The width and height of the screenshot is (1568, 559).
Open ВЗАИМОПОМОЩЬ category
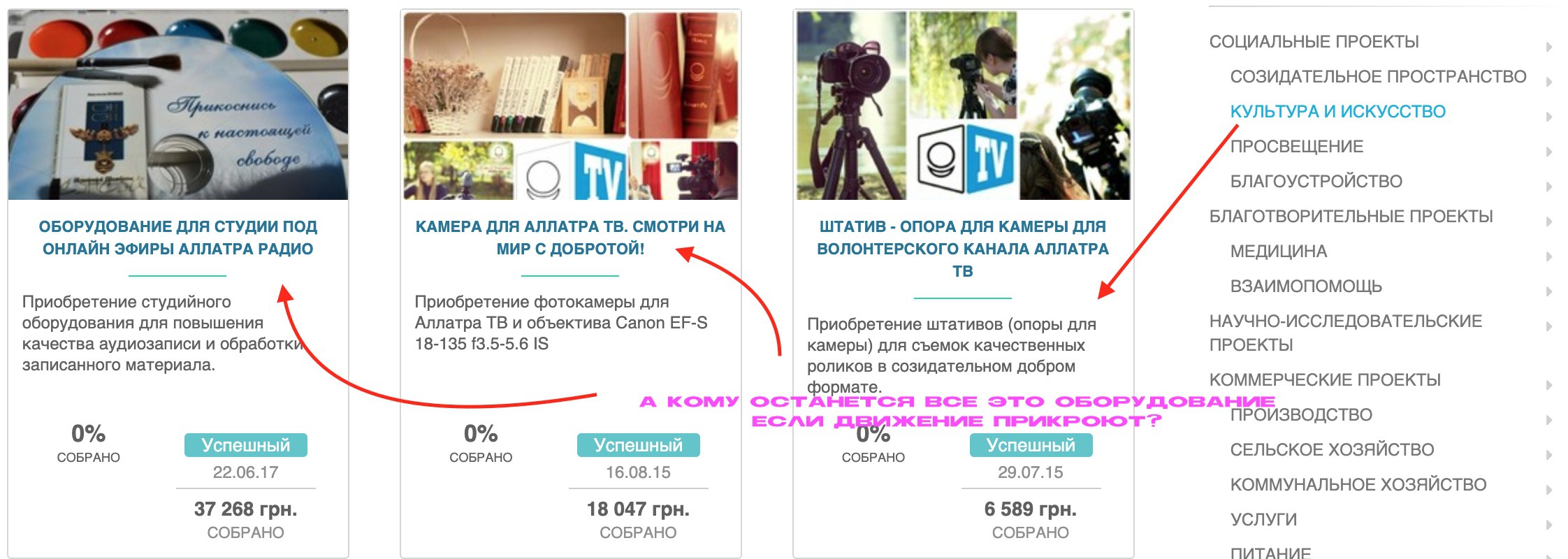[1306, 286]
